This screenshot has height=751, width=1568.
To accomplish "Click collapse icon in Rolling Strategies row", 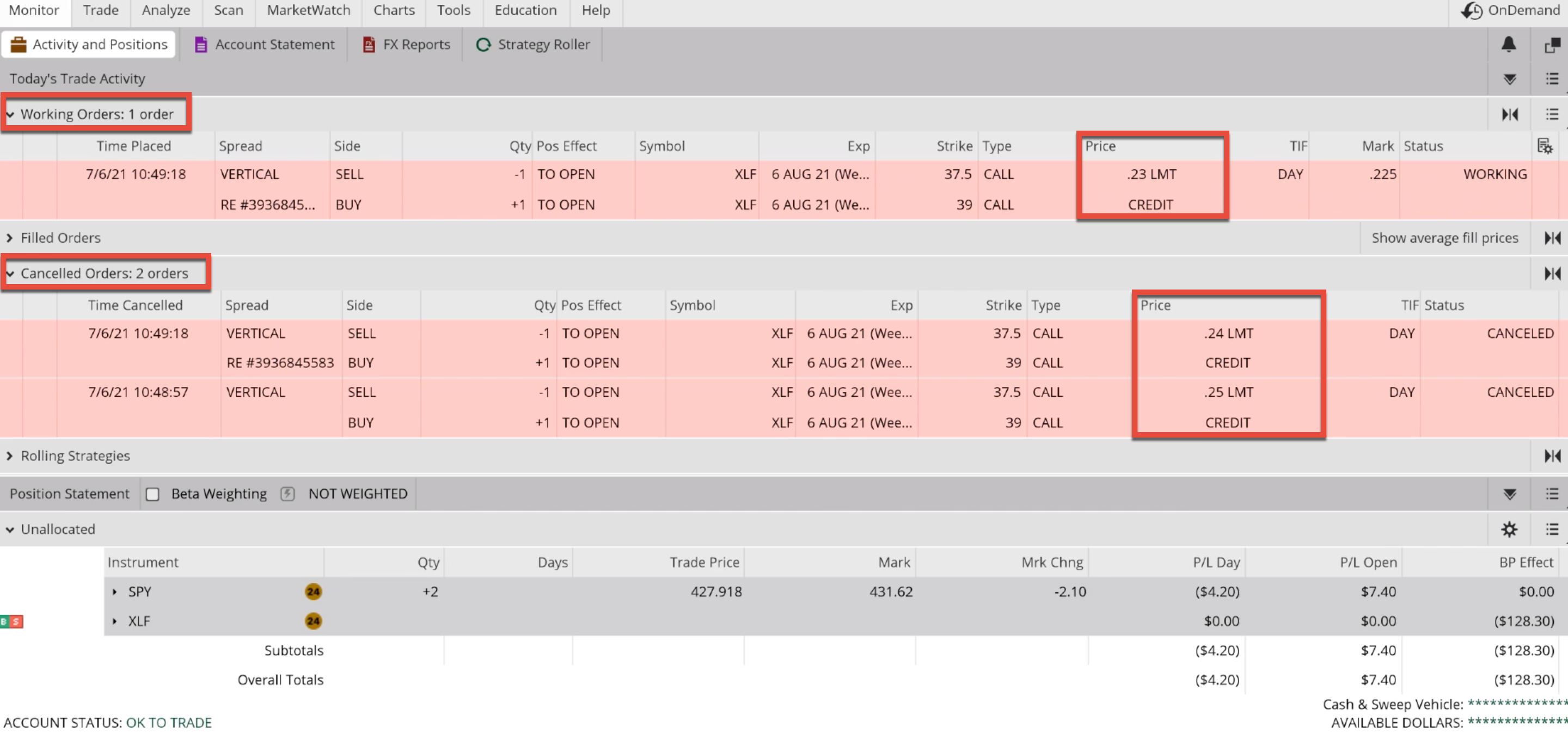I will pyautogui.click(x=1552, y=456).
